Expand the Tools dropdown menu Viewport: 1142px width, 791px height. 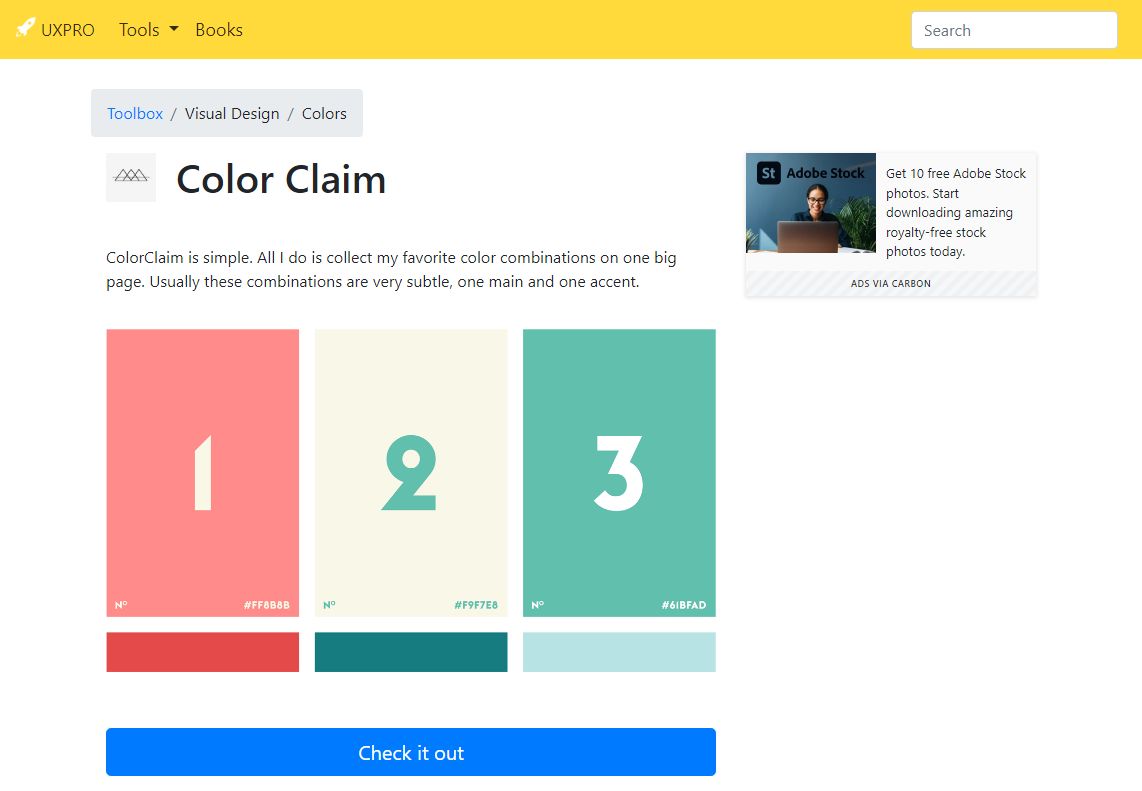tap(149, 29)
